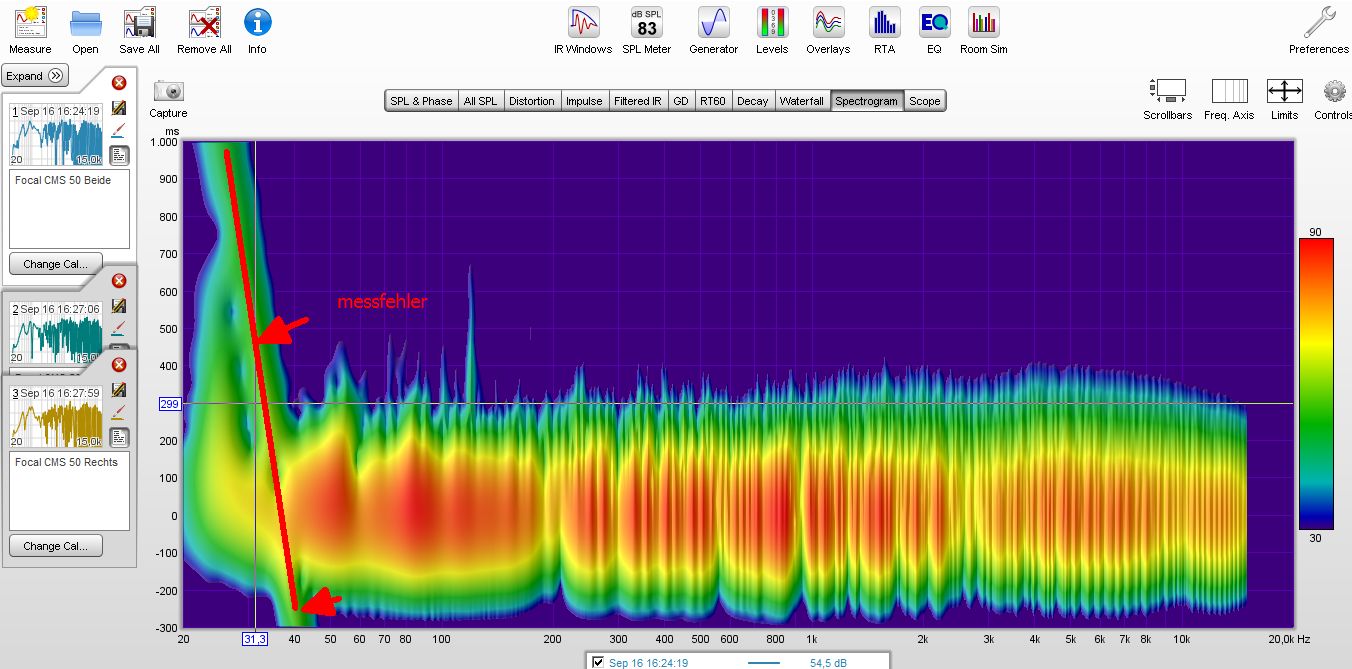Open graph Limits icon
Viewport: 1352px width, 669px height.
(x=1285, y=91)
